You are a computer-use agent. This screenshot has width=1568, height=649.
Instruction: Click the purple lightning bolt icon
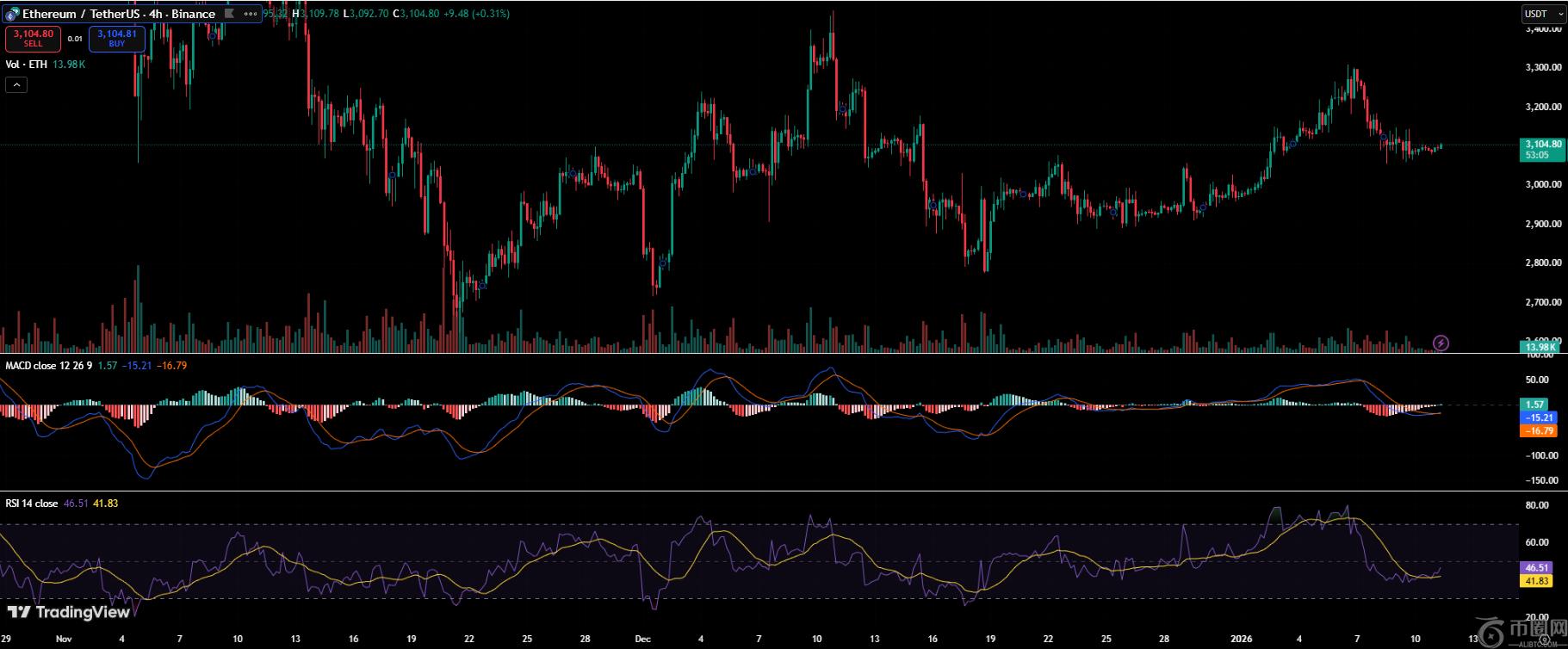coord(1441,343)
